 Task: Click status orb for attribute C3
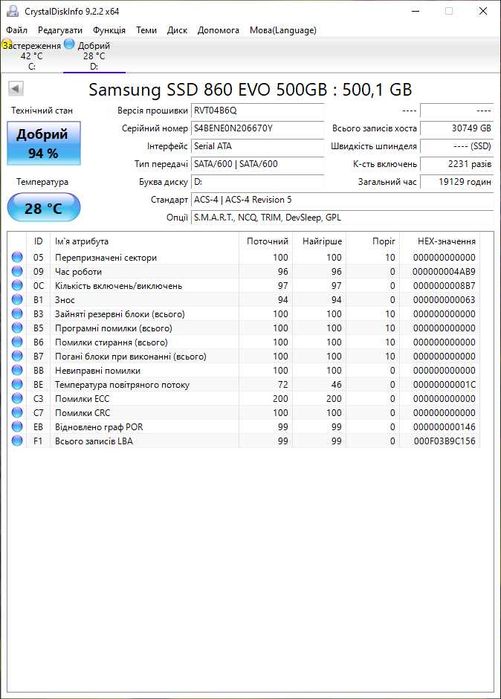click(17, 399)
